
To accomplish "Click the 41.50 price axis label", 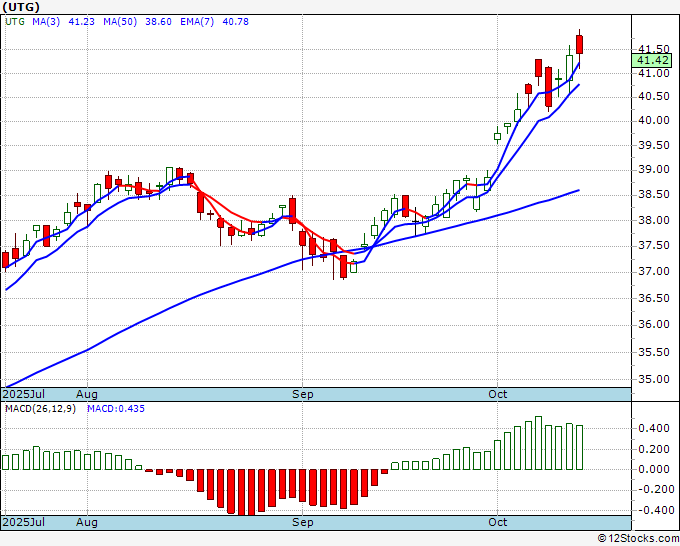I will click(x=654, y=49).
